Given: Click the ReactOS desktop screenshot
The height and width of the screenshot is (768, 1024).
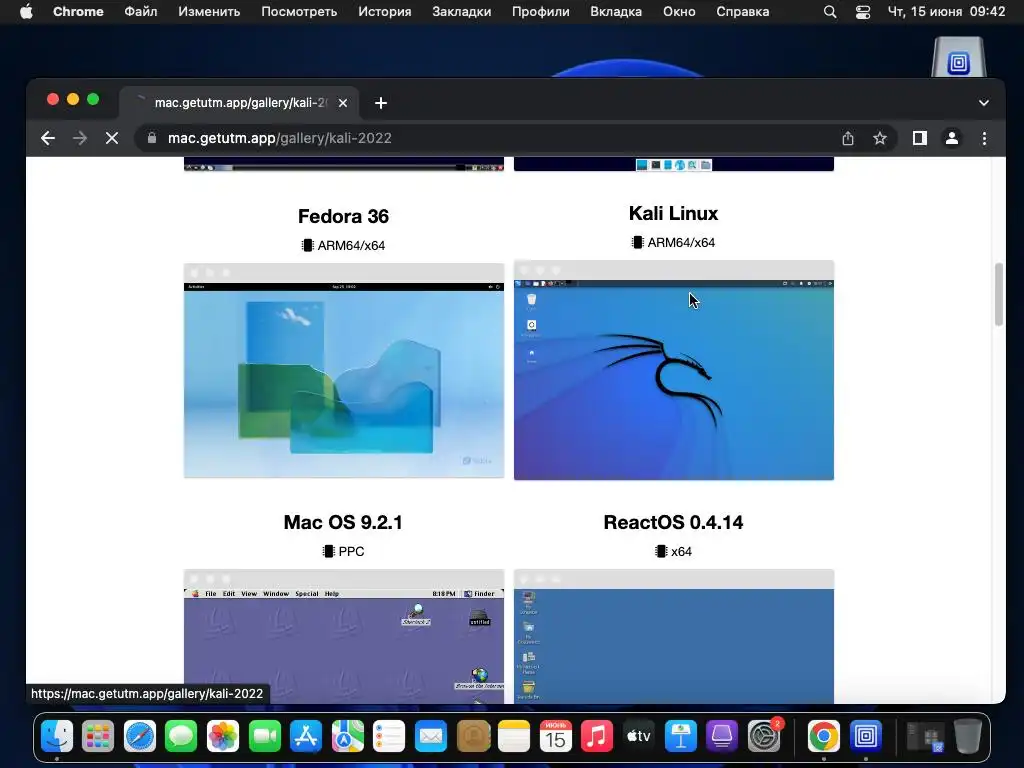Looking at the screenshot, I should tap(674, 636).
